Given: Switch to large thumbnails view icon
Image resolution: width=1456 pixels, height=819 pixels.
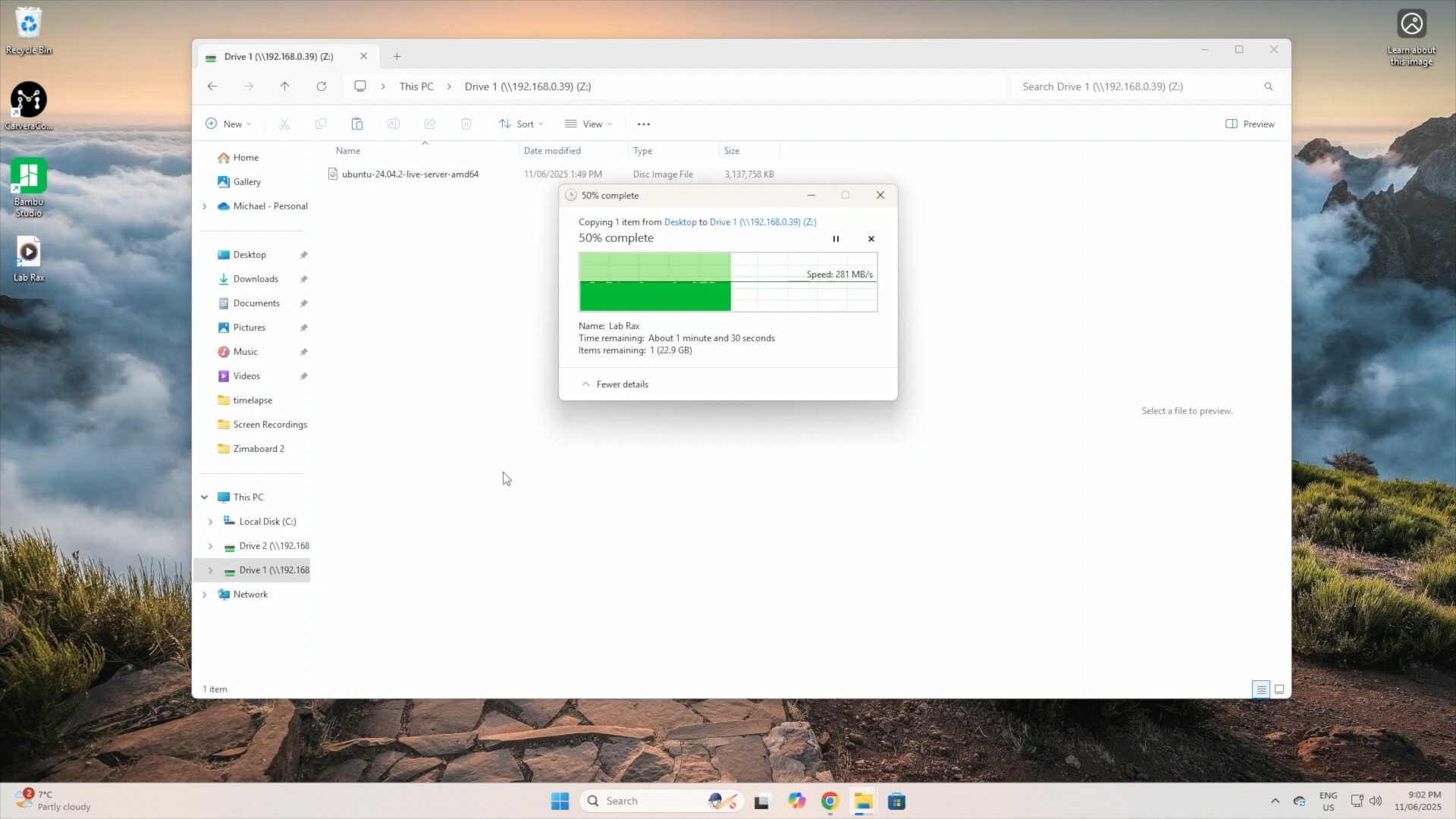Looking at the screenshot, I should coord(1279,689).
